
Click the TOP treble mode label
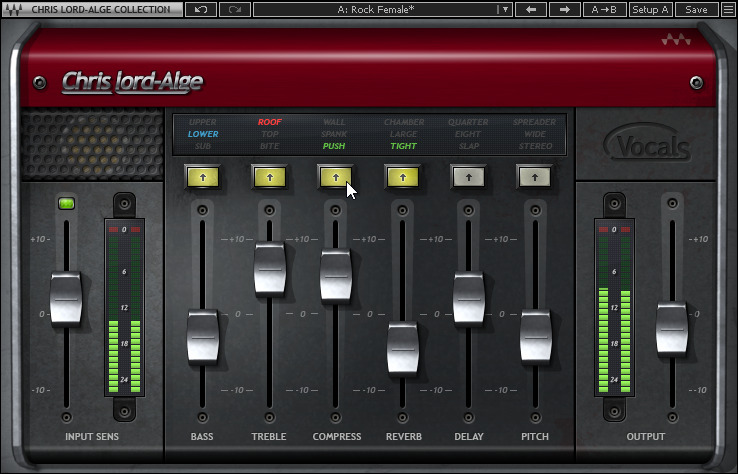(270, 134)
